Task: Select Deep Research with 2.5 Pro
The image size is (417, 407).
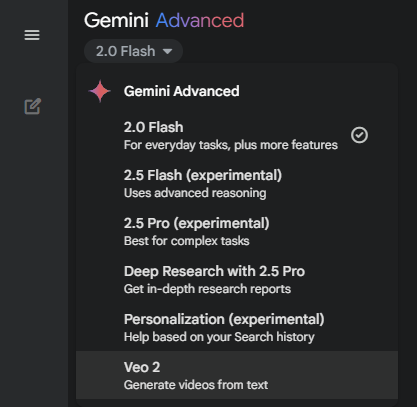Action: pos(237,280)
